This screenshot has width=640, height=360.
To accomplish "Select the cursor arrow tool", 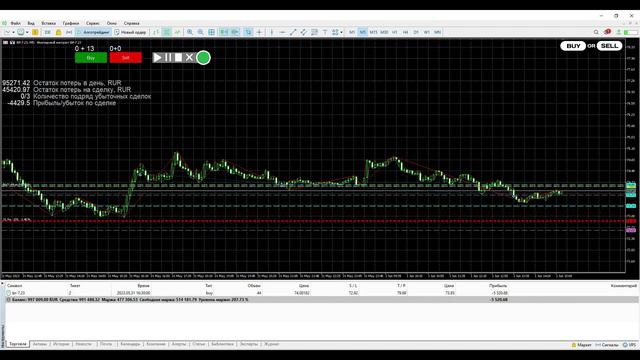I will [x=248, y=32].
